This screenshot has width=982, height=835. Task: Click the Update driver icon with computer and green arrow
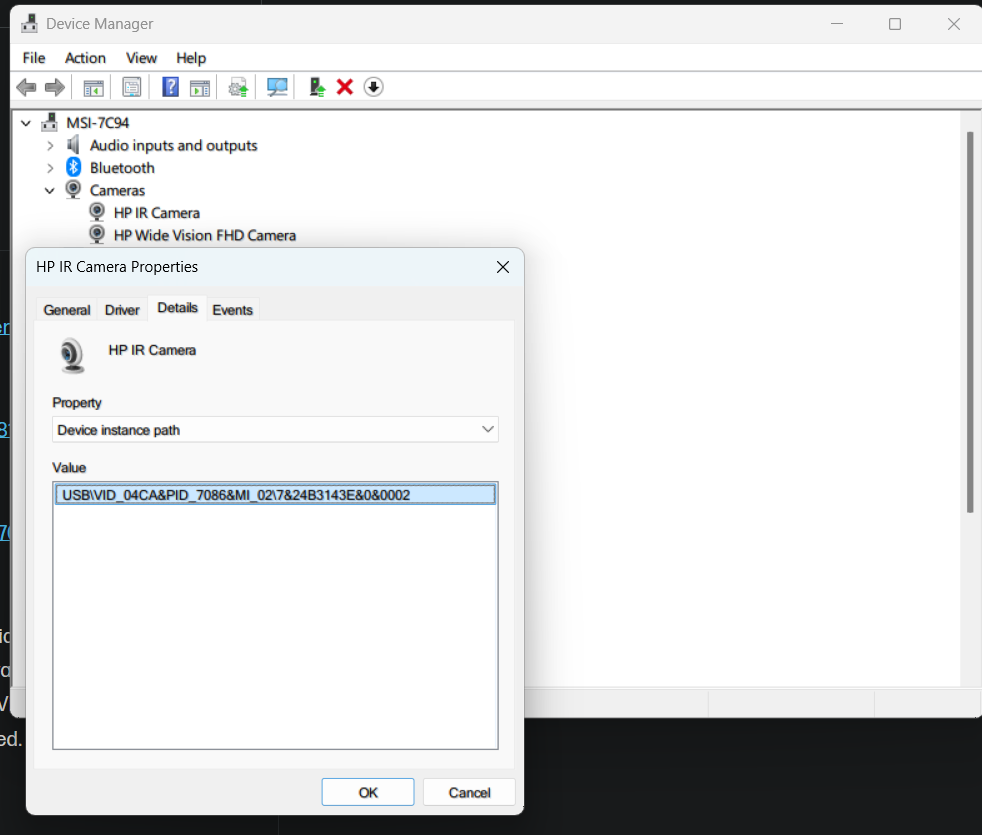317,88
